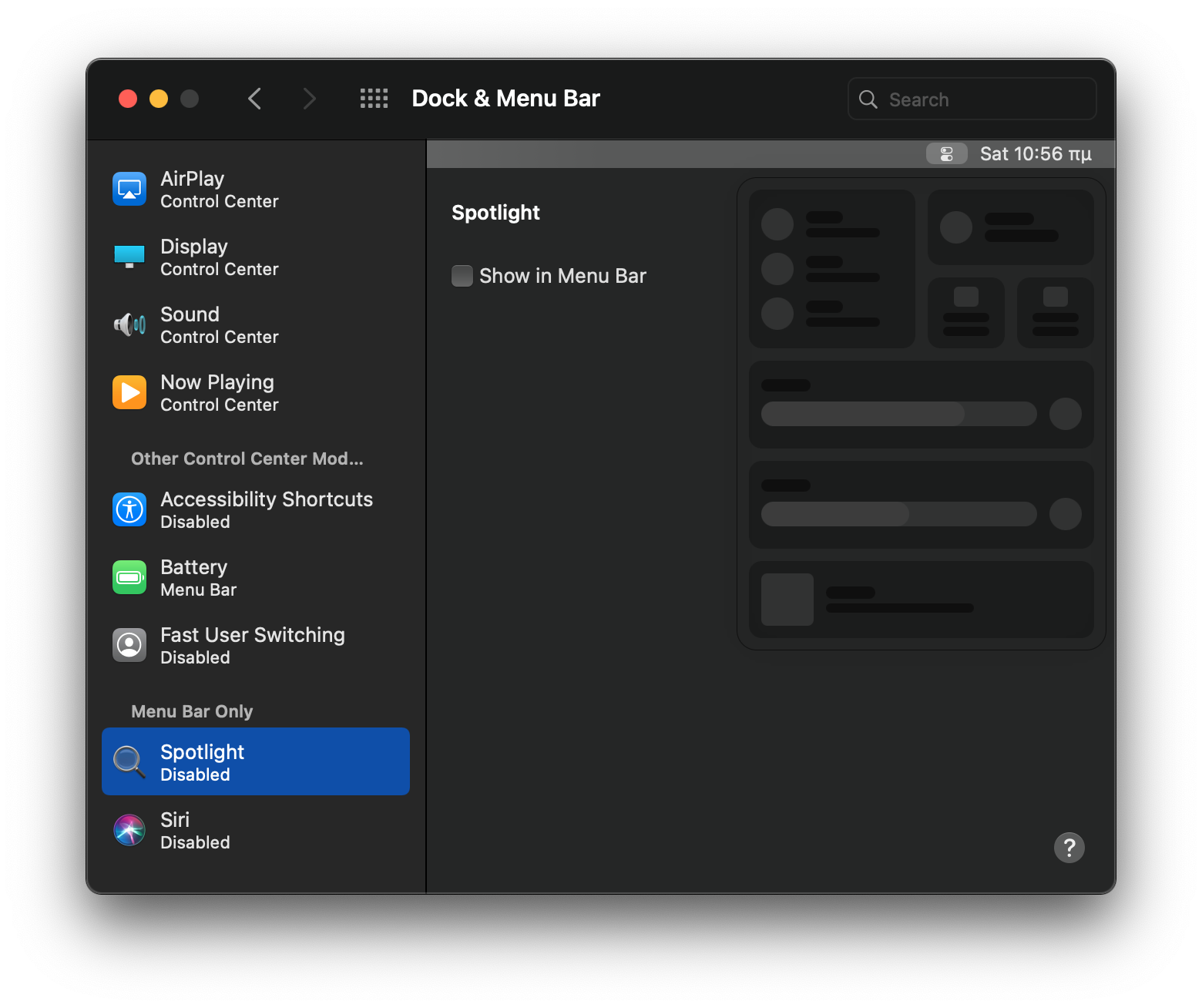Click the Spotlight row label in sidebar
The image size is (1202, 1008).
click(x=203, y=752)
